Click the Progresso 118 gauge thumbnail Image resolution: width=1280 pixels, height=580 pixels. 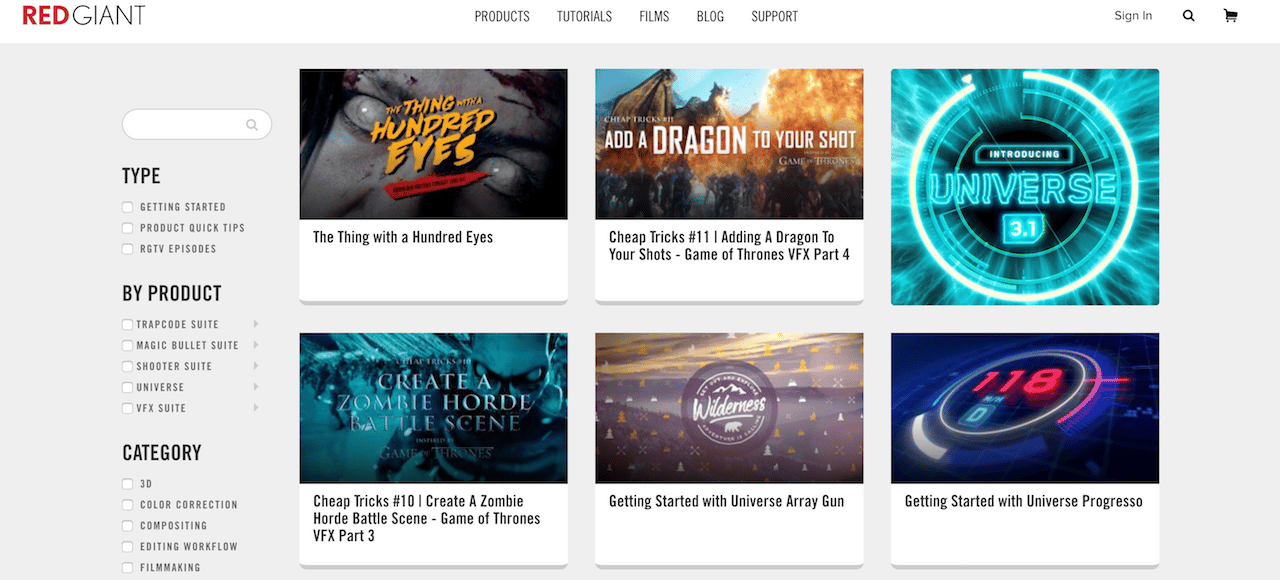click(x=1025, y=408)
